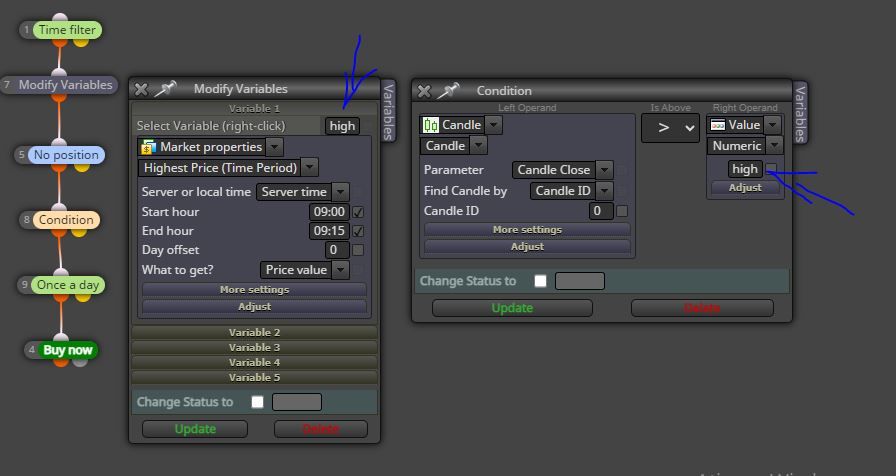Click More settings in Modify Variables

click(x=254, y=290)
